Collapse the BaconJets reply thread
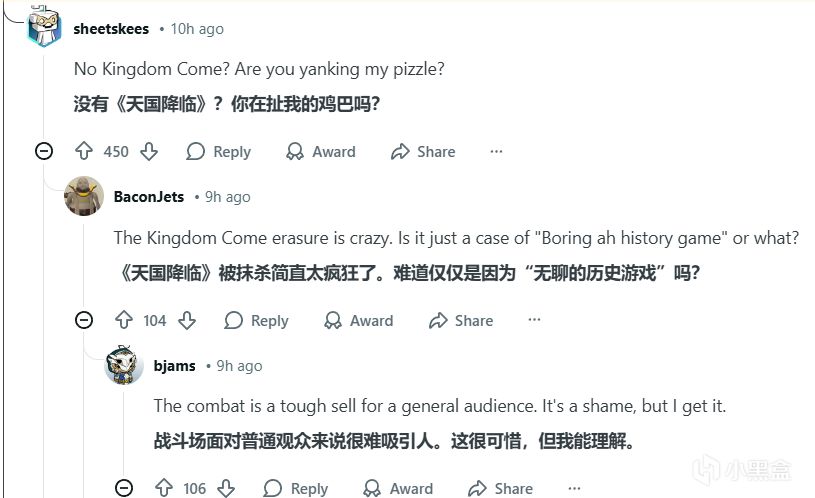Image resolution: width=815 pixels, height=498 pixels. click(84, 321)
